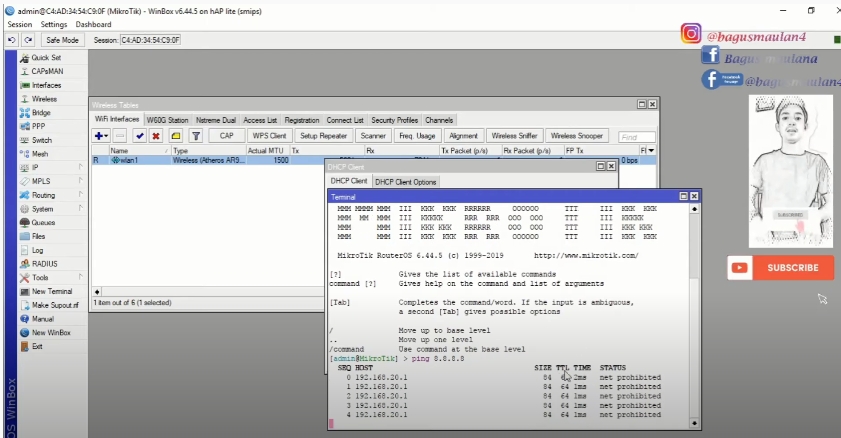Click the Session address field

coord(151,40)
